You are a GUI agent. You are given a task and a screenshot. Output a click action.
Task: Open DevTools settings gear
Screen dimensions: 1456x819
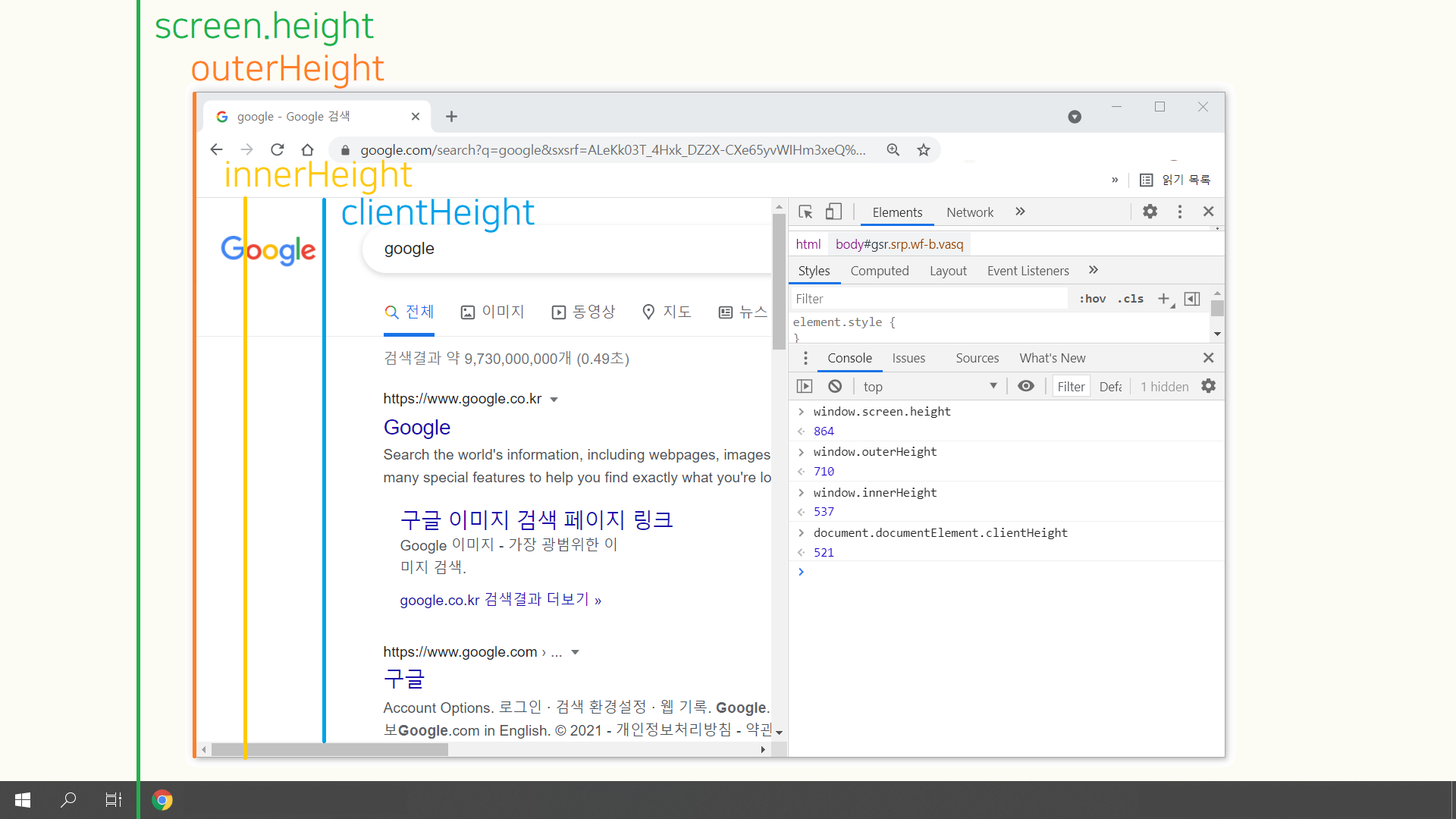click(1150, 212)
